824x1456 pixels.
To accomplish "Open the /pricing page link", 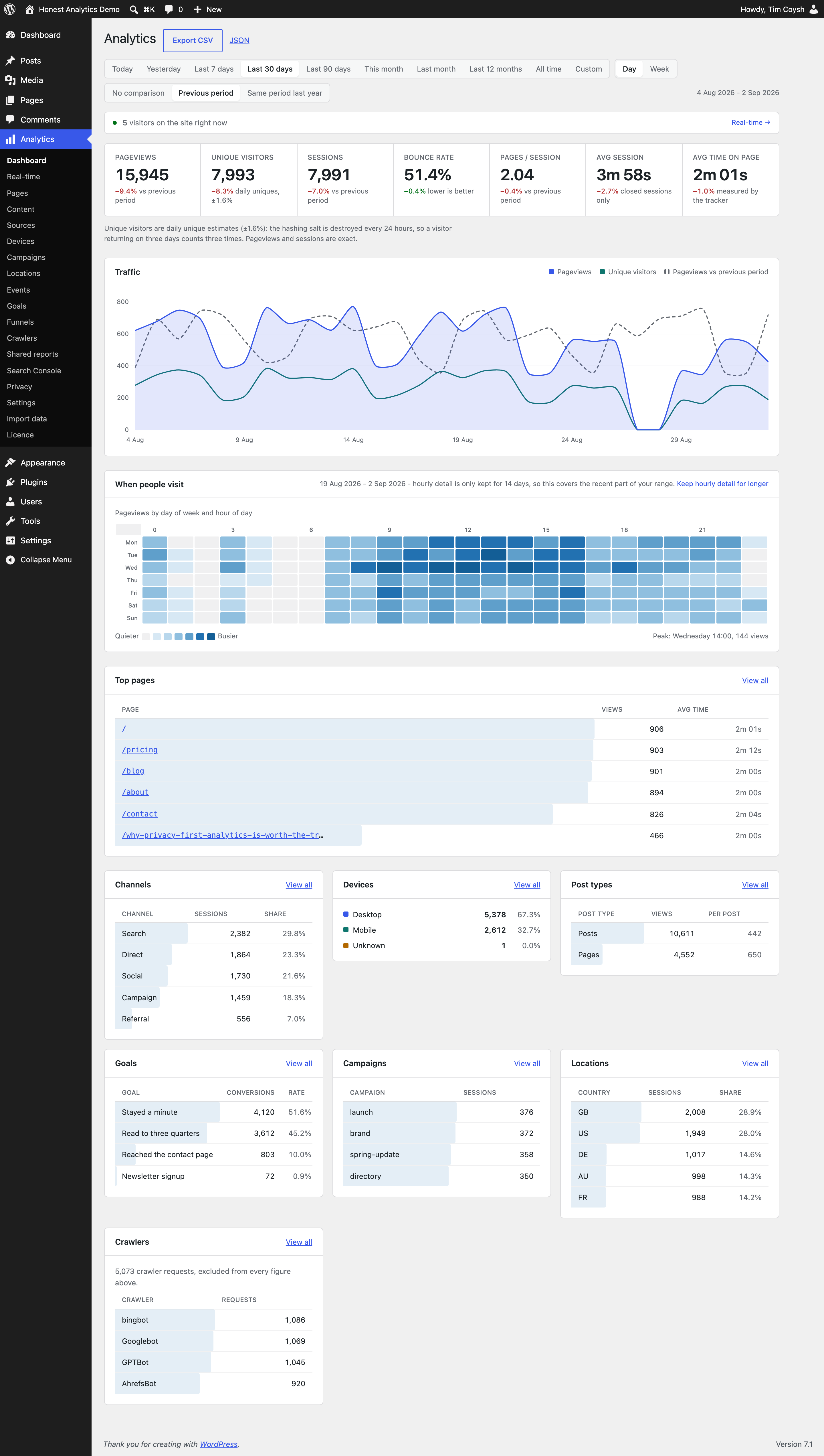I will point(140,750).
